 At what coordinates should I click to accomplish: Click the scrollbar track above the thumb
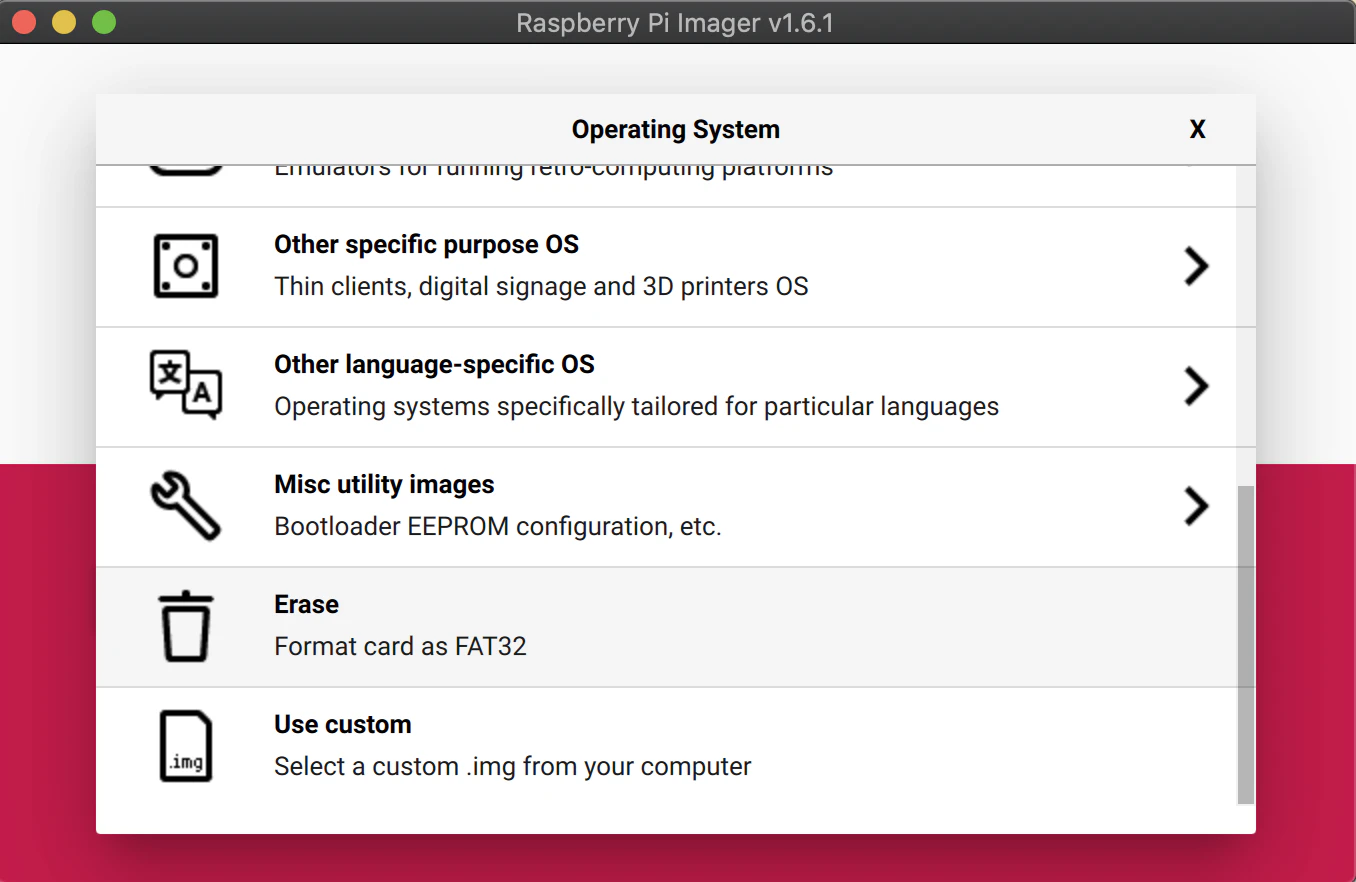click(1245, 325)
